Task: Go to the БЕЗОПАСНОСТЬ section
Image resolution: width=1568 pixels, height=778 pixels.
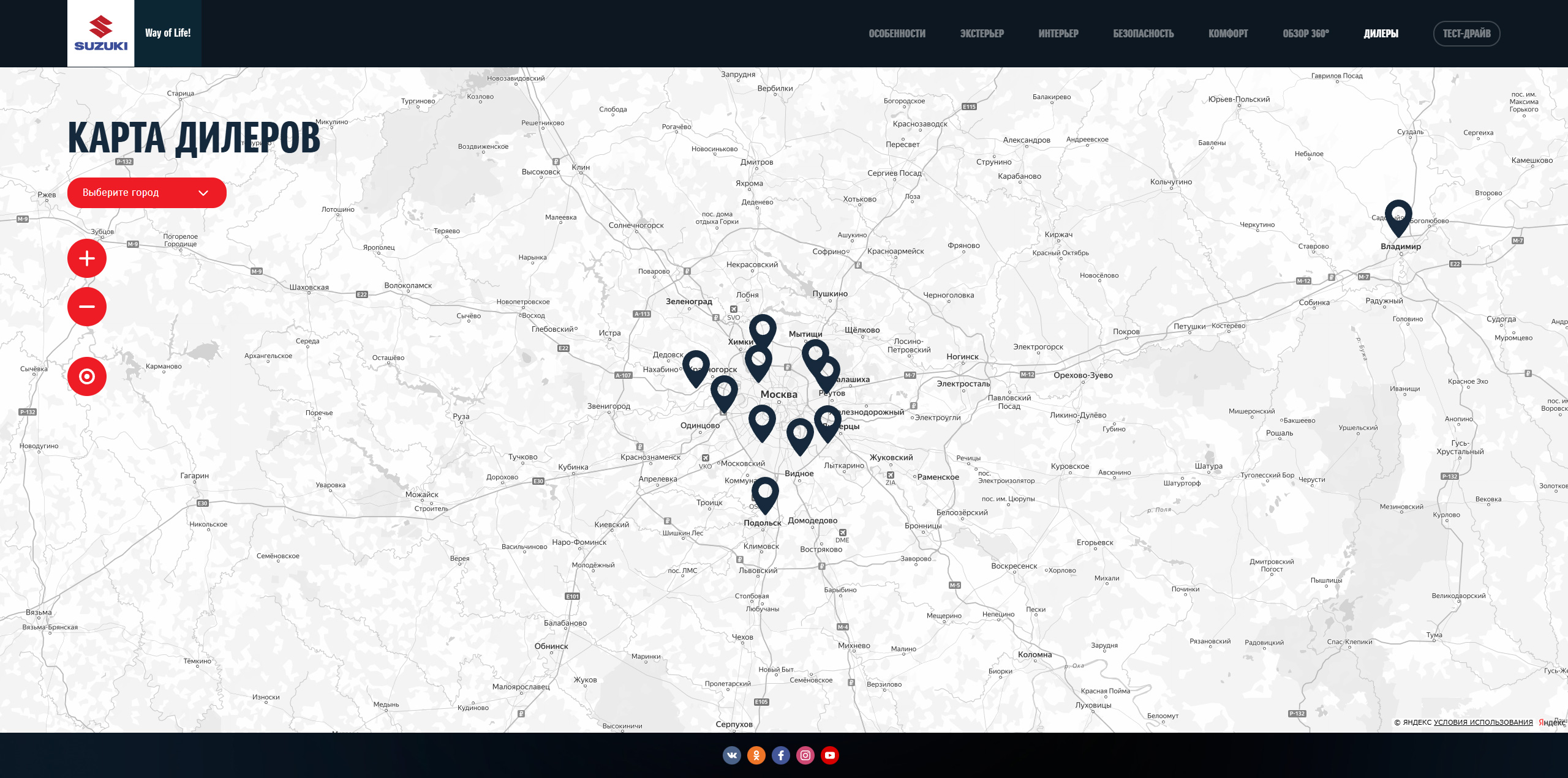Action: 1143,34
